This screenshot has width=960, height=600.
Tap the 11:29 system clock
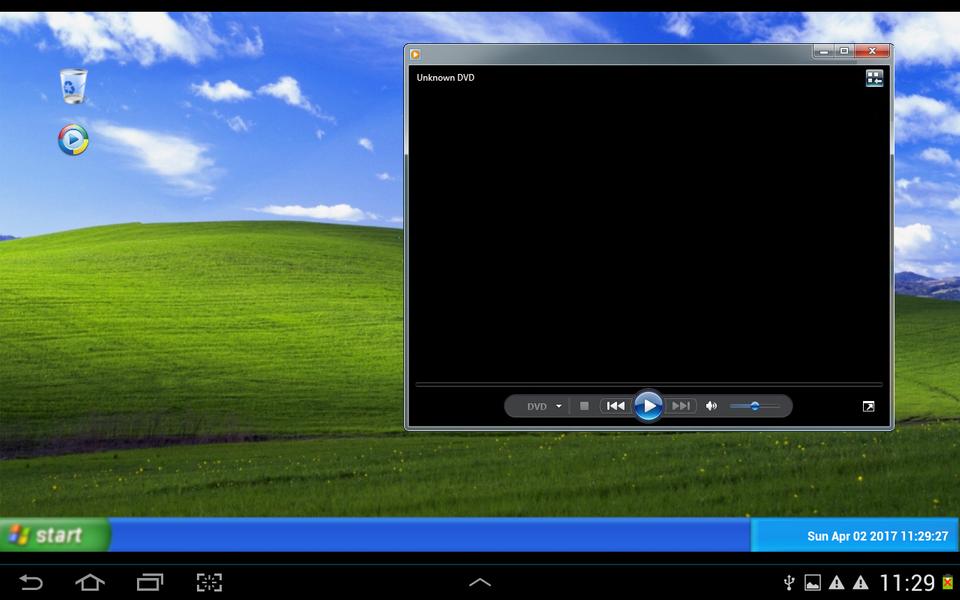click(x=907, y=582)
